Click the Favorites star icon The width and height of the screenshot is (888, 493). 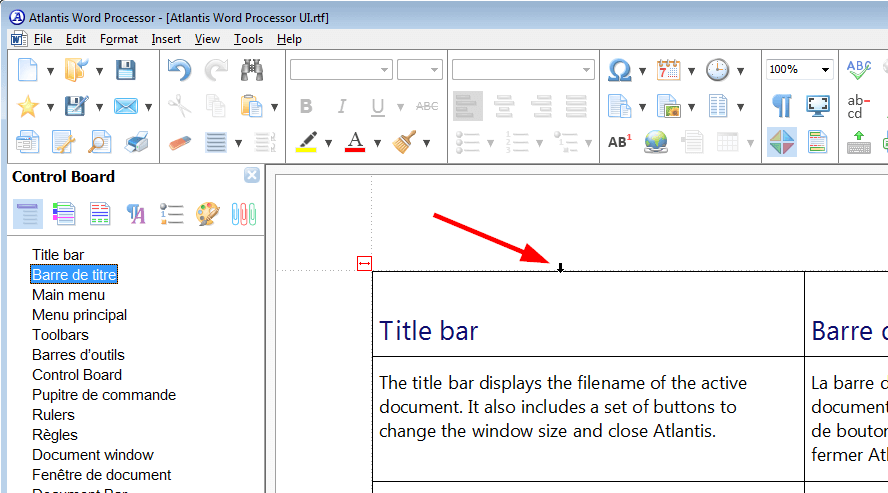coord(27,106)
